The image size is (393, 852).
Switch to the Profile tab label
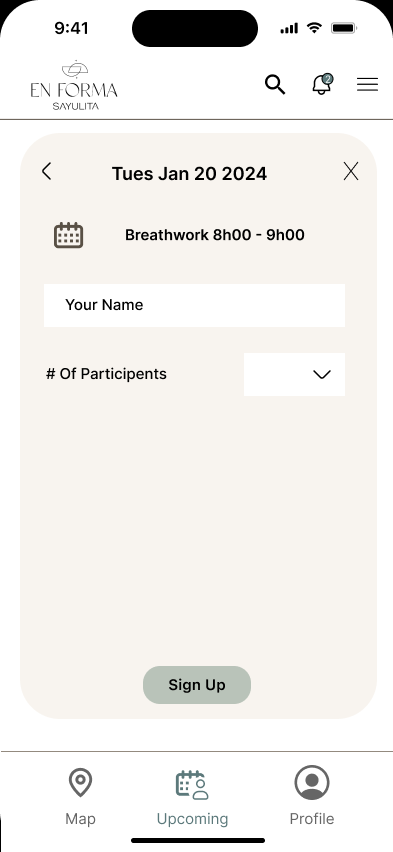312,819
